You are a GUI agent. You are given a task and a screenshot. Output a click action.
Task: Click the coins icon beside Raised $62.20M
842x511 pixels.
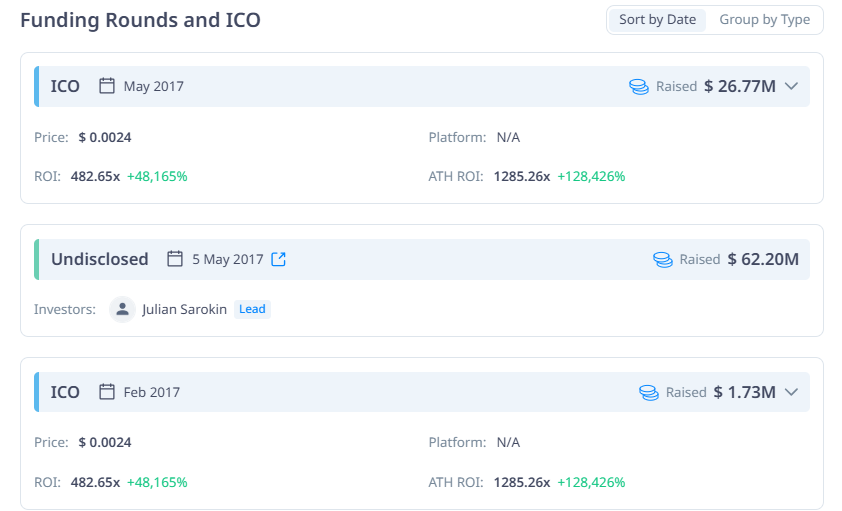pos(662,259)
